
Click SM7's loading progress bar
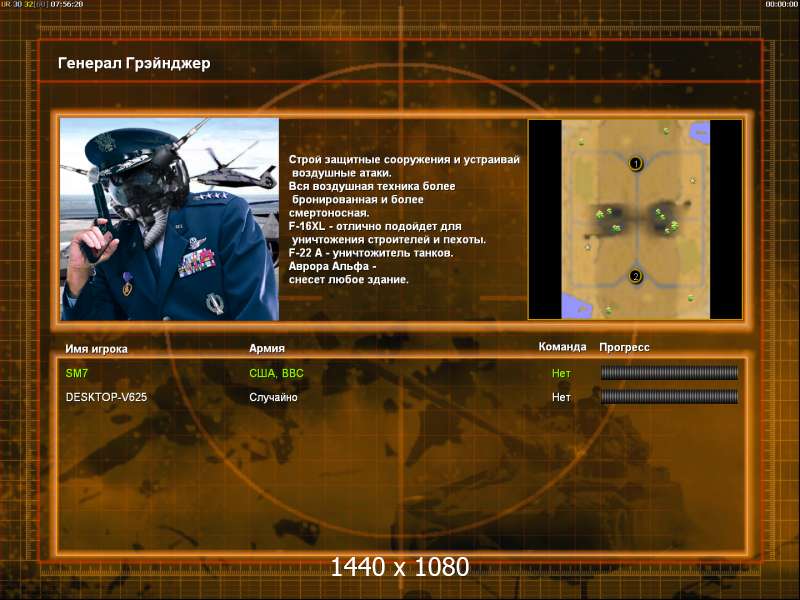pos(669,373)
